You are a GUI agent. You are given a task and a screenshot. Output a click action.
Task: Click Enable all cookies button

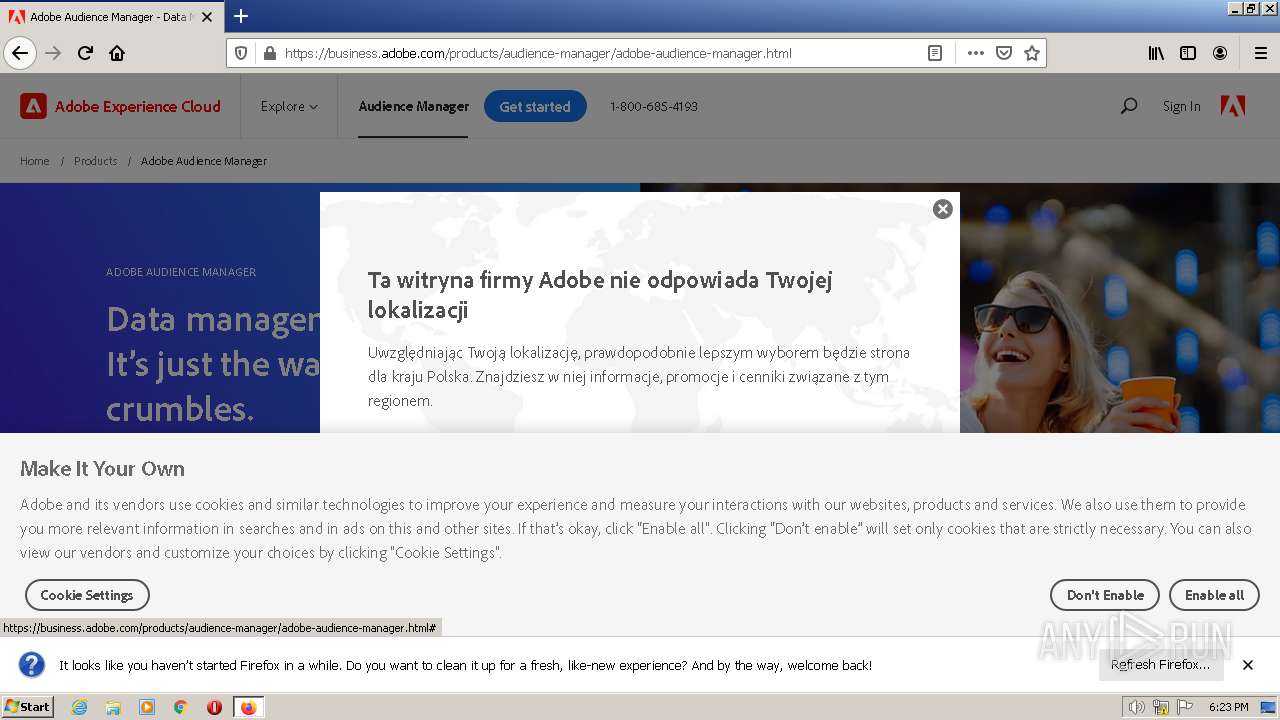click(1214, 595)
